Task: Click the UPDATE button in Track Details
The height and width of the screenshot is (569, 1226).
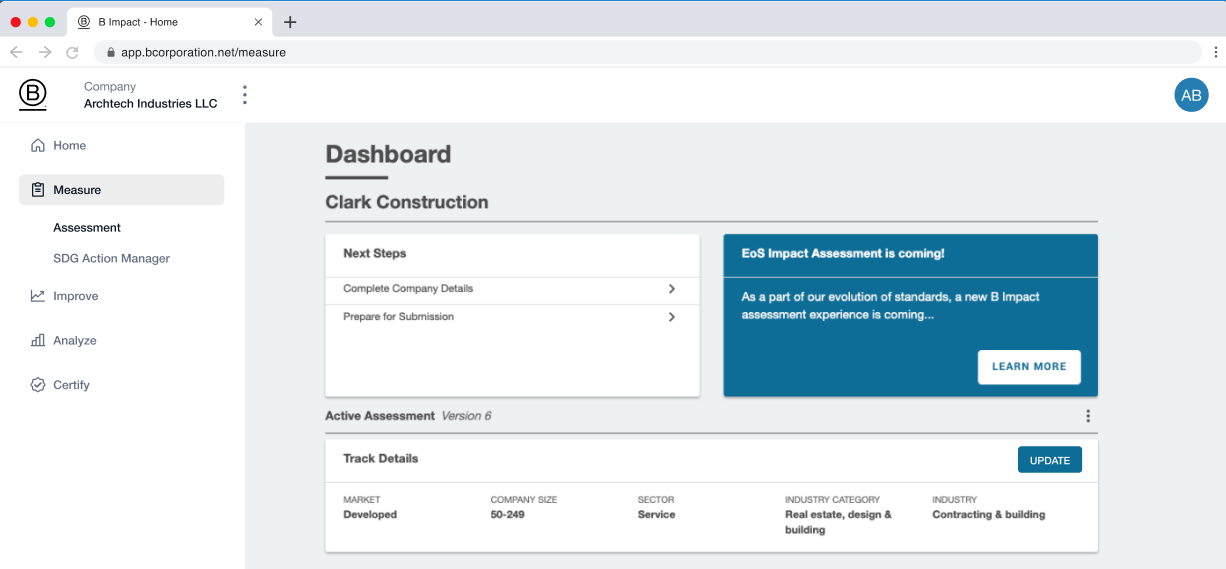Action: (x=1050, y=460)
